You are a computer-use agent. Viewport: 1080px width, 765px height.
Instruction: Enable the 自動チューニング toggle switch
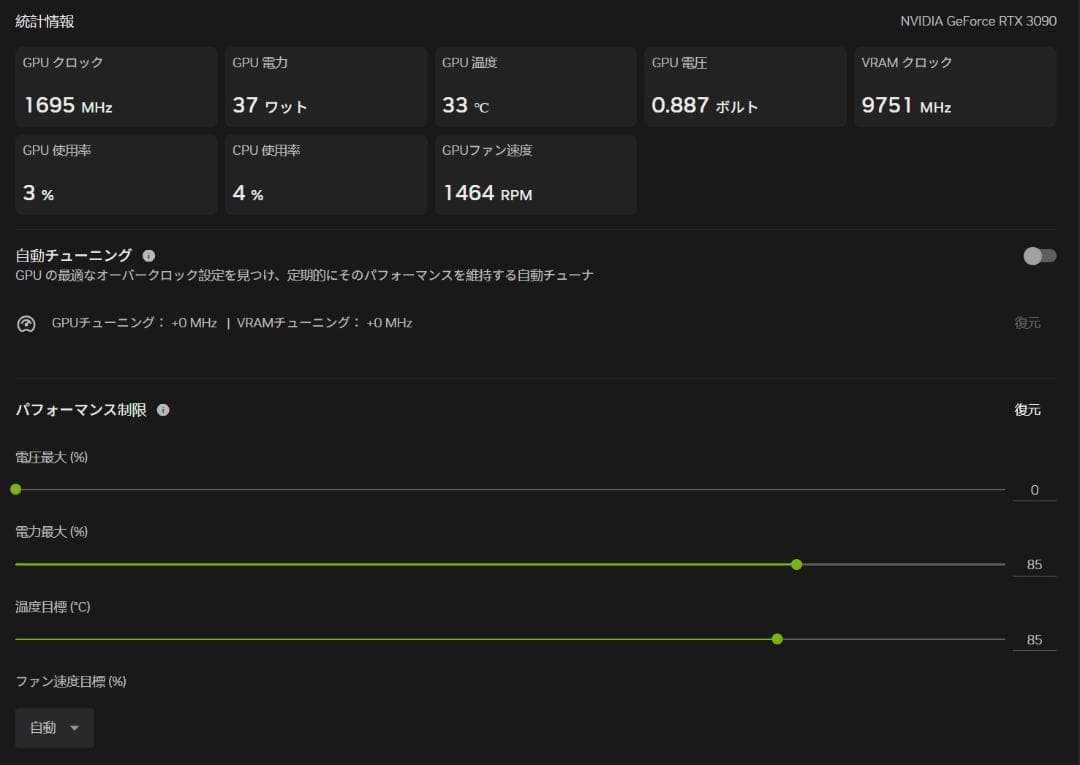coord(1039,256)
